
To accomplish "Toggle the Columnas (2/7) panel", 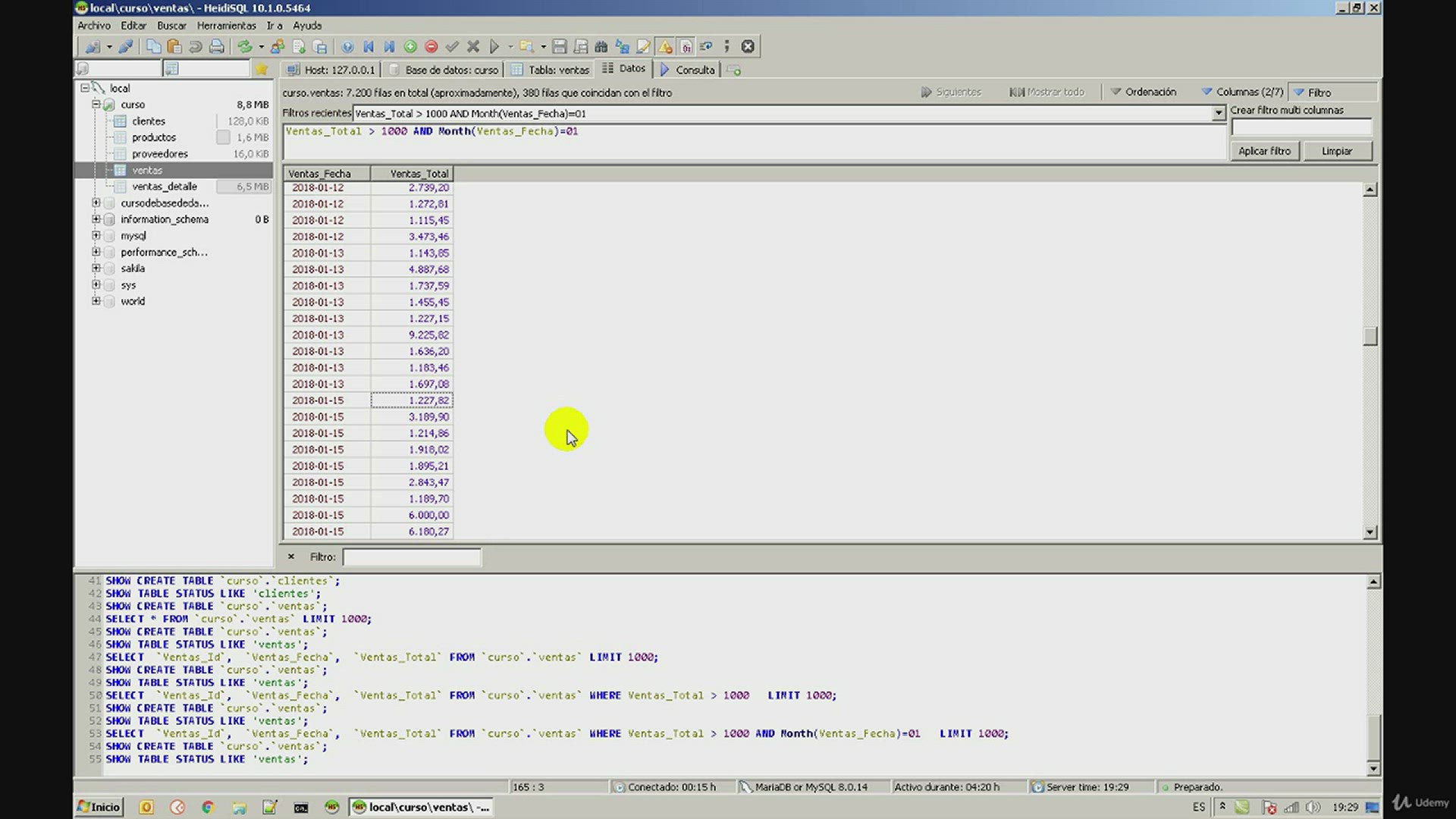I will point(1242,92).
